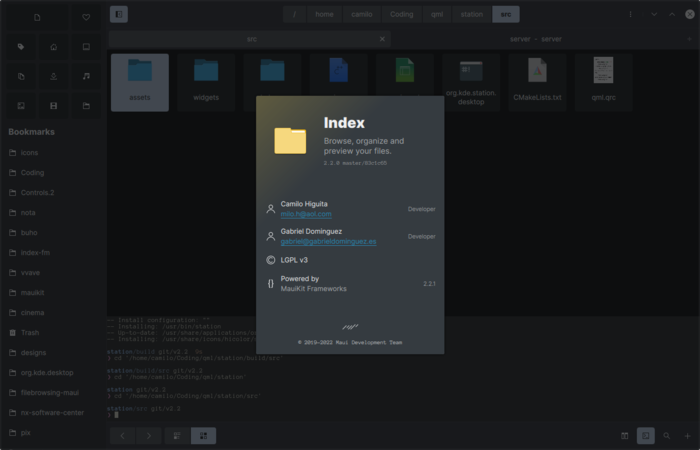Screen dimensions: 700x450
Task: Open the nota bookmark
Action: click(54, 212)
